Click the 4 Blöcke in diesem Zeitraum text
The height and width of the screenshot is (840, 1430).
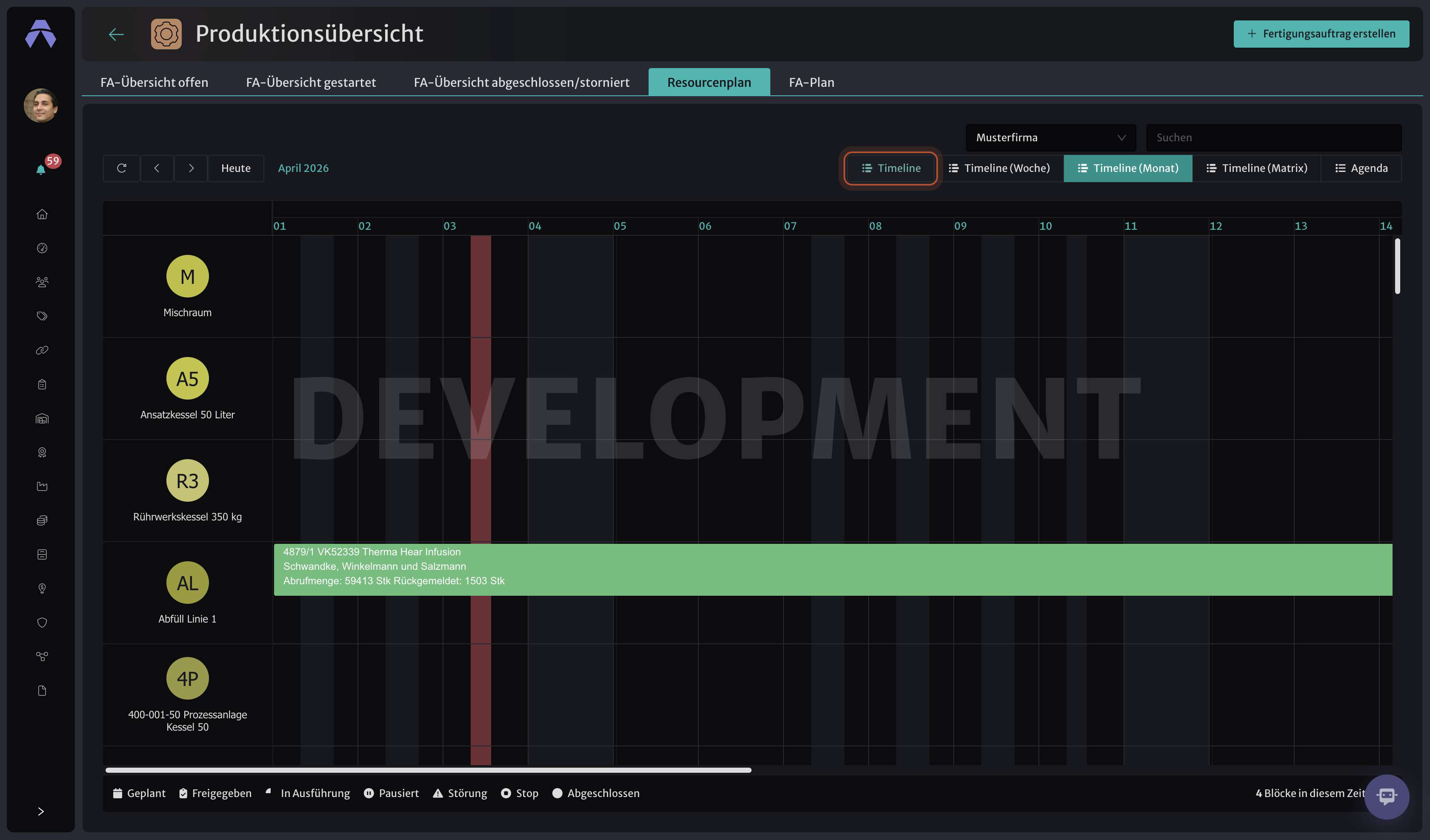click(1310, 794)
